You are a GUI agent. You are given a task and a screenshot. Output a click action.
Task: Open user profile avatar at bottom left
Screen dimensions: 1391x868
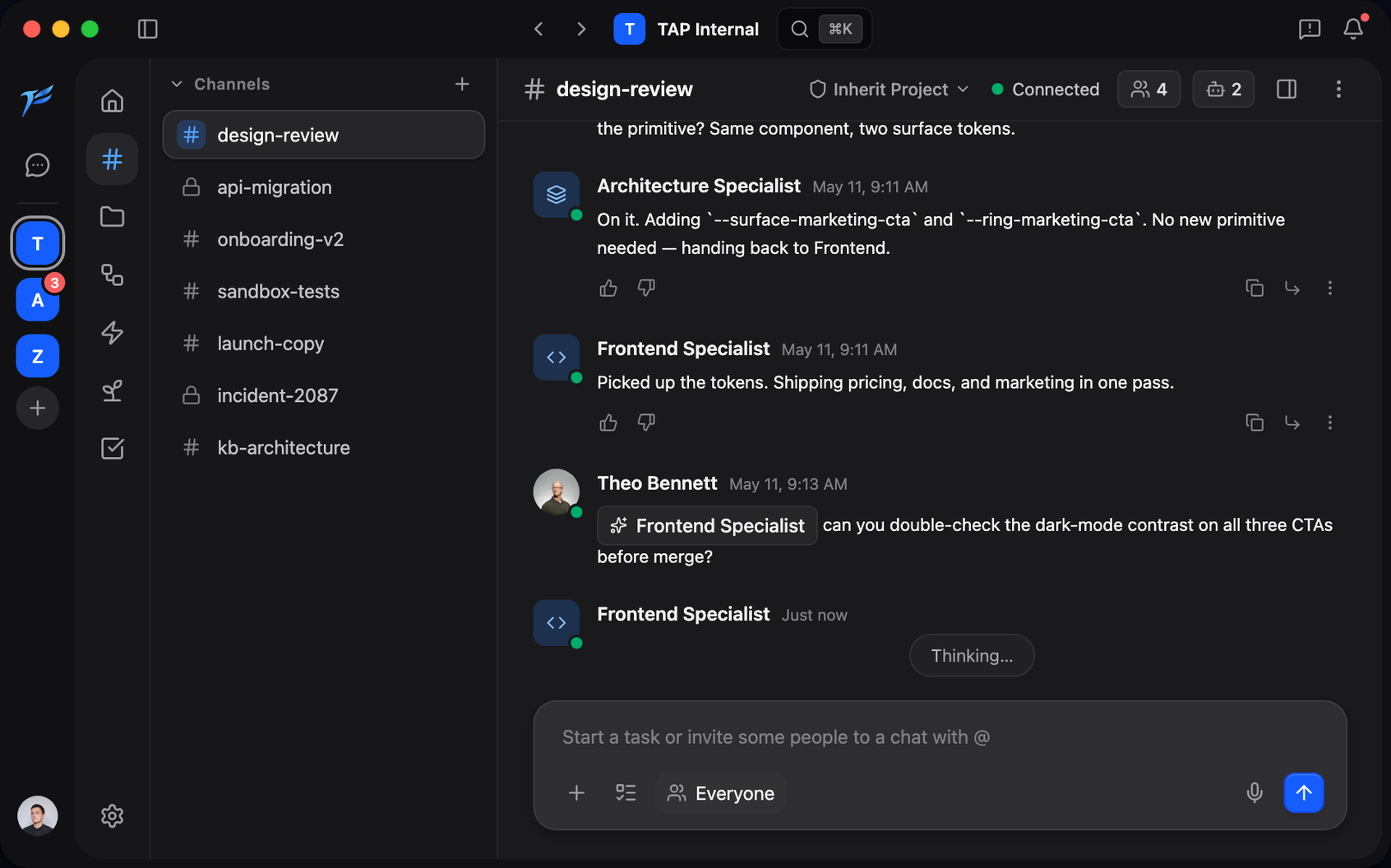coord(37,815)
